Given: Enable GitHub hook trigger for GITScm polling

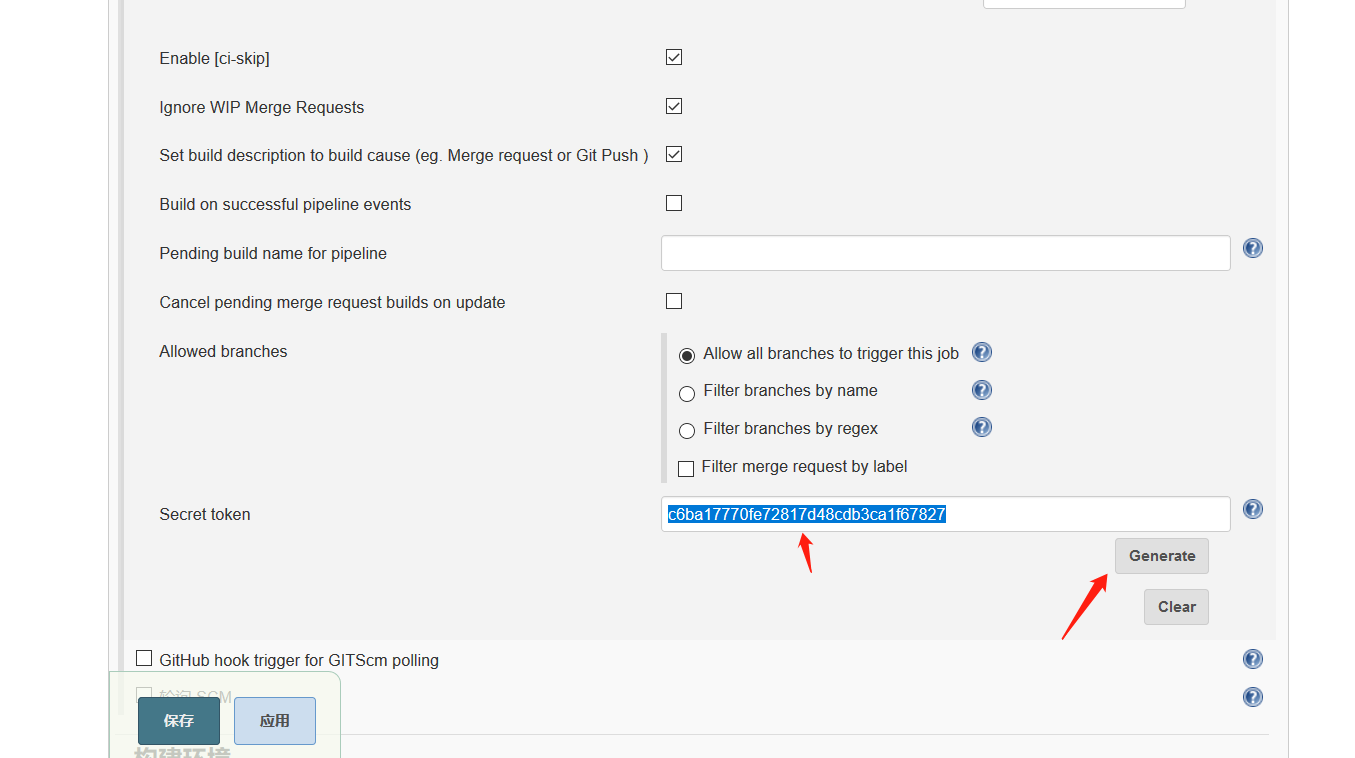Looking at the screenshot, I should click(x=144, y=658).
